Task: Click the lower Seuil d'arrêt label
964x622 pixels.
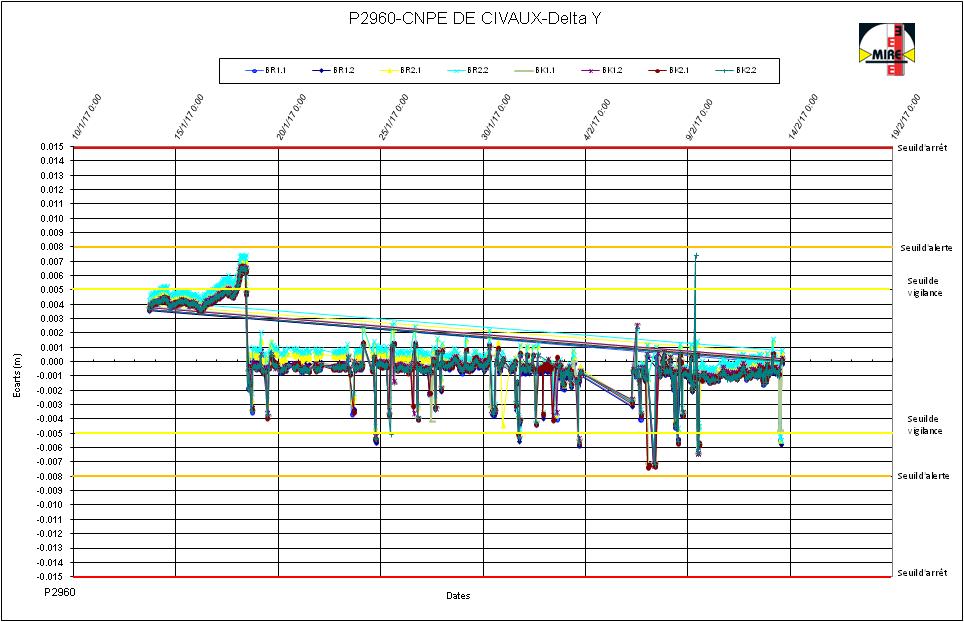Action: tap(922, 573)
